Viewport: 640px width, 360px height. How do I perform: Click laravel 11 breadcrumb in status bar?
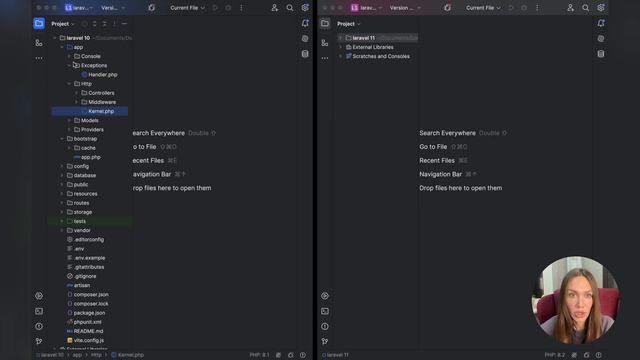pos(335,355)
